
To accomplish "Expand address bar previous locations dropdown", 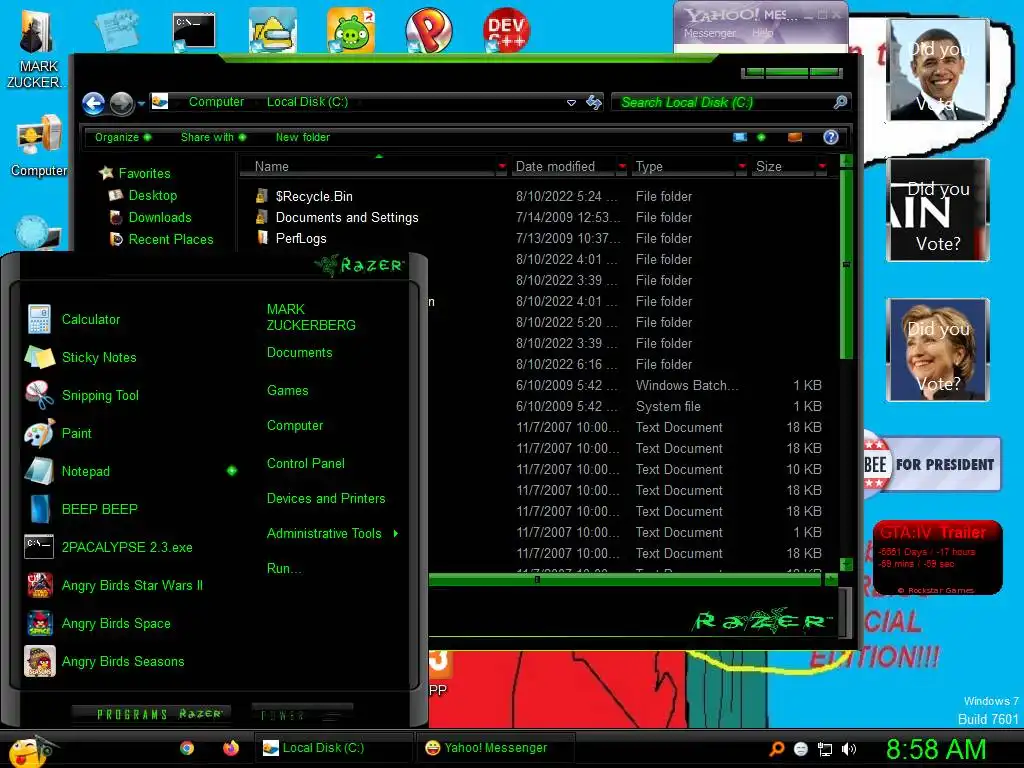I will 571,103.
